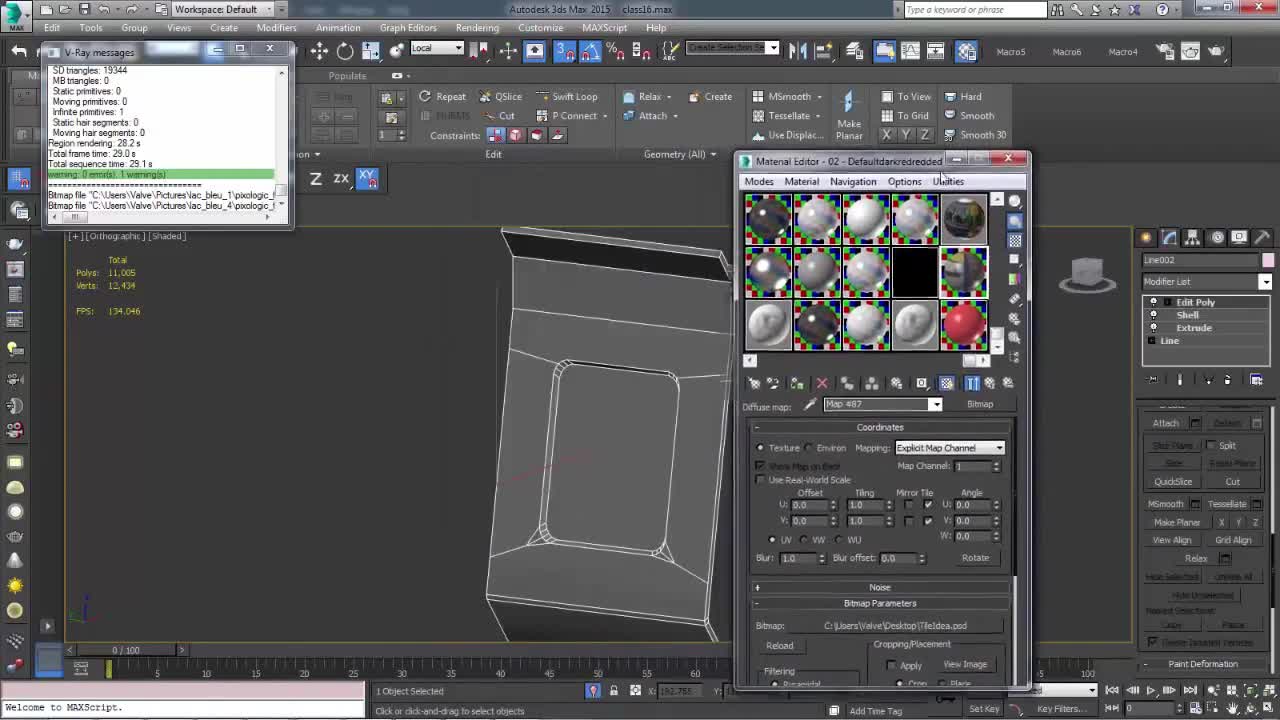Click Configure Modifier Sets icon

pos(1257,380)
